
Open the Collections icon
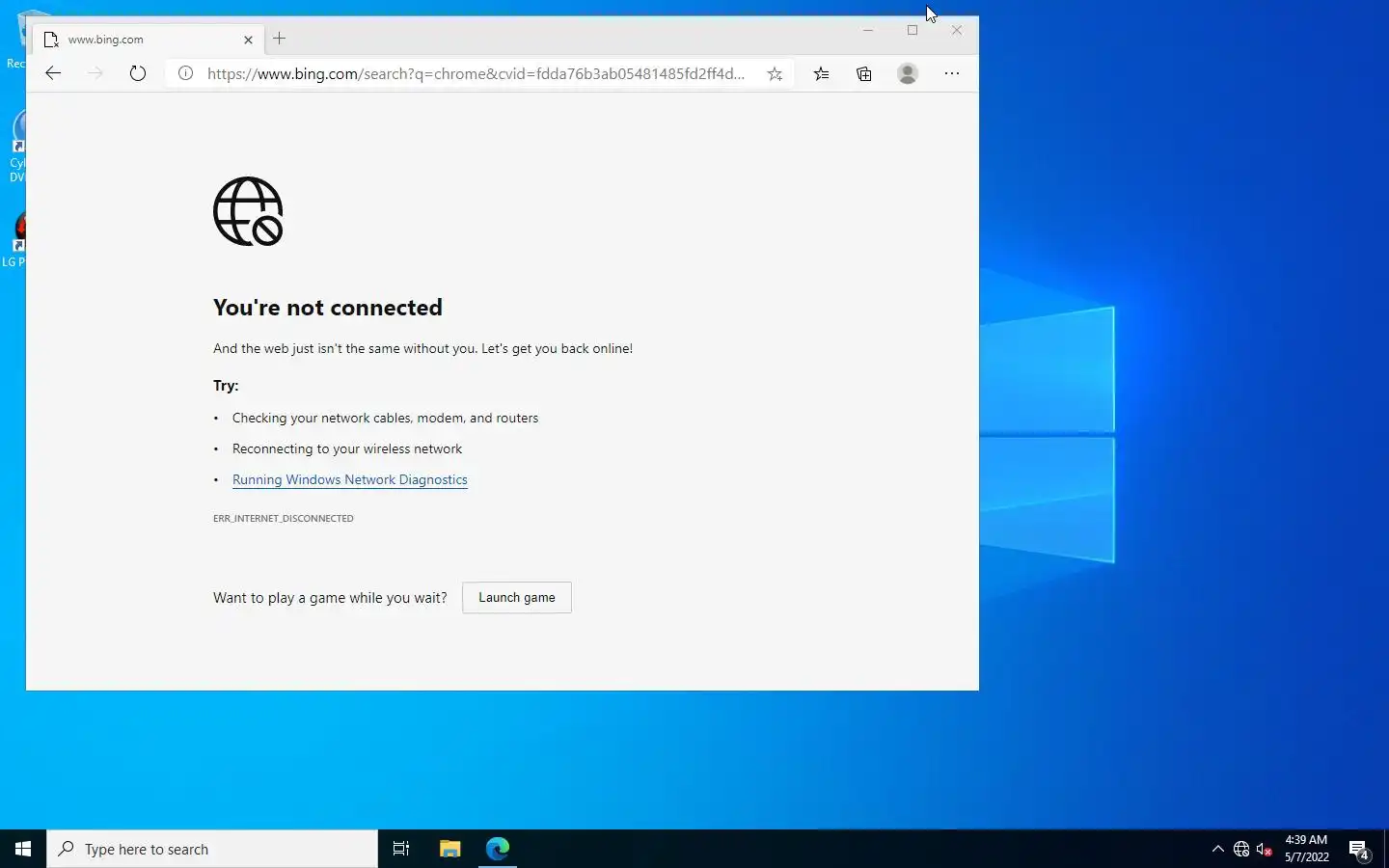click(864, 73)
